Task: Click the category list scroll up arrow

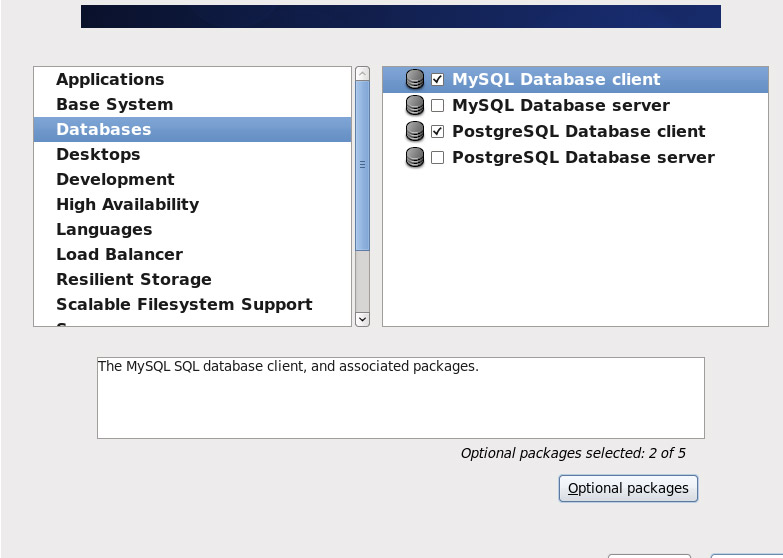Action: point(363,73)
